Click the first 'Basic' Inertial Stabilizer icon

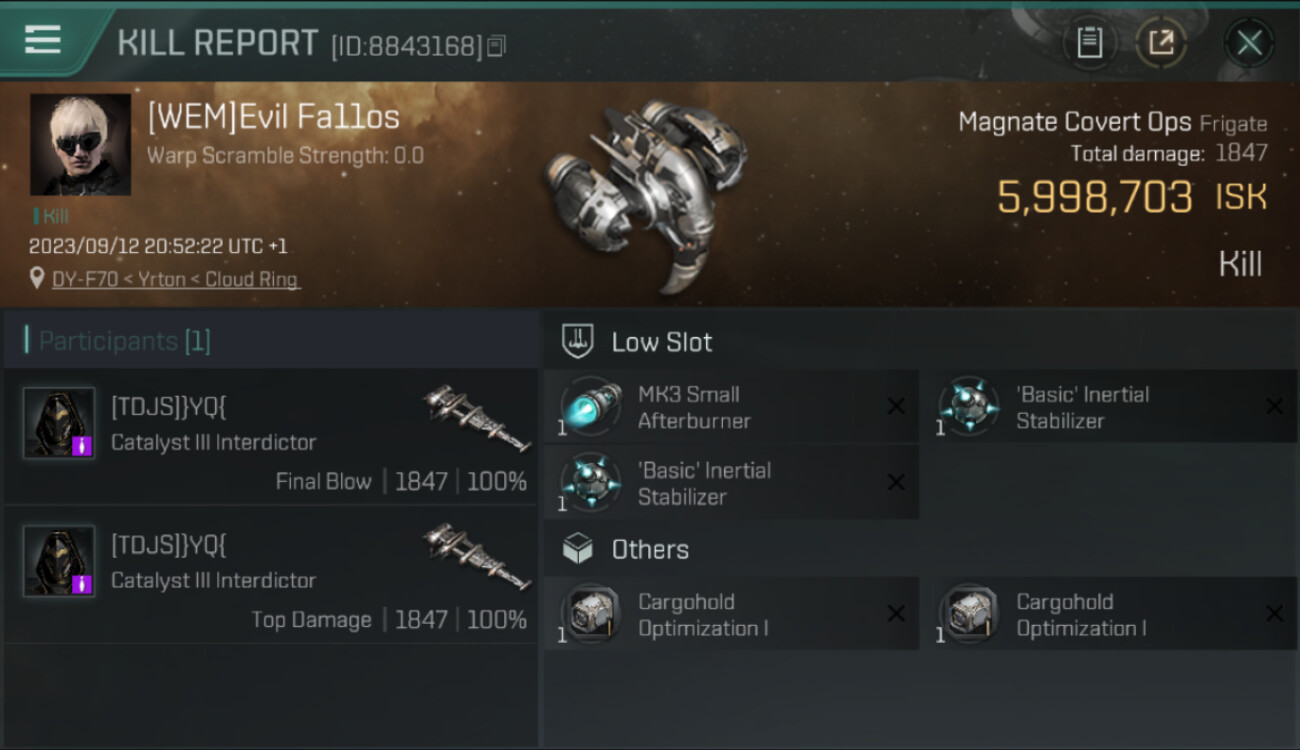[x=968, y=407]
